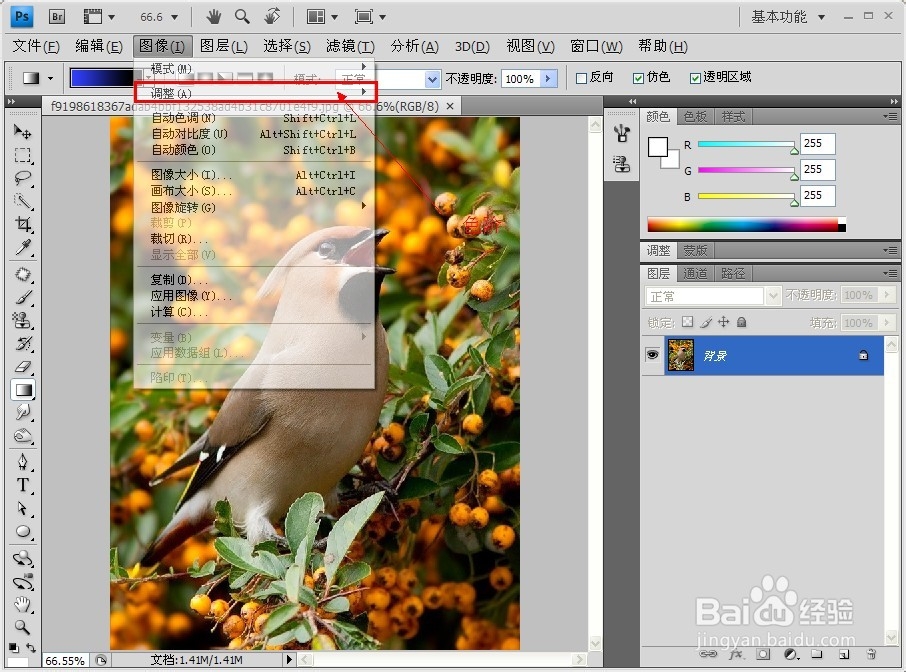Open the 调整(A) submenu

tap(255, 92)
